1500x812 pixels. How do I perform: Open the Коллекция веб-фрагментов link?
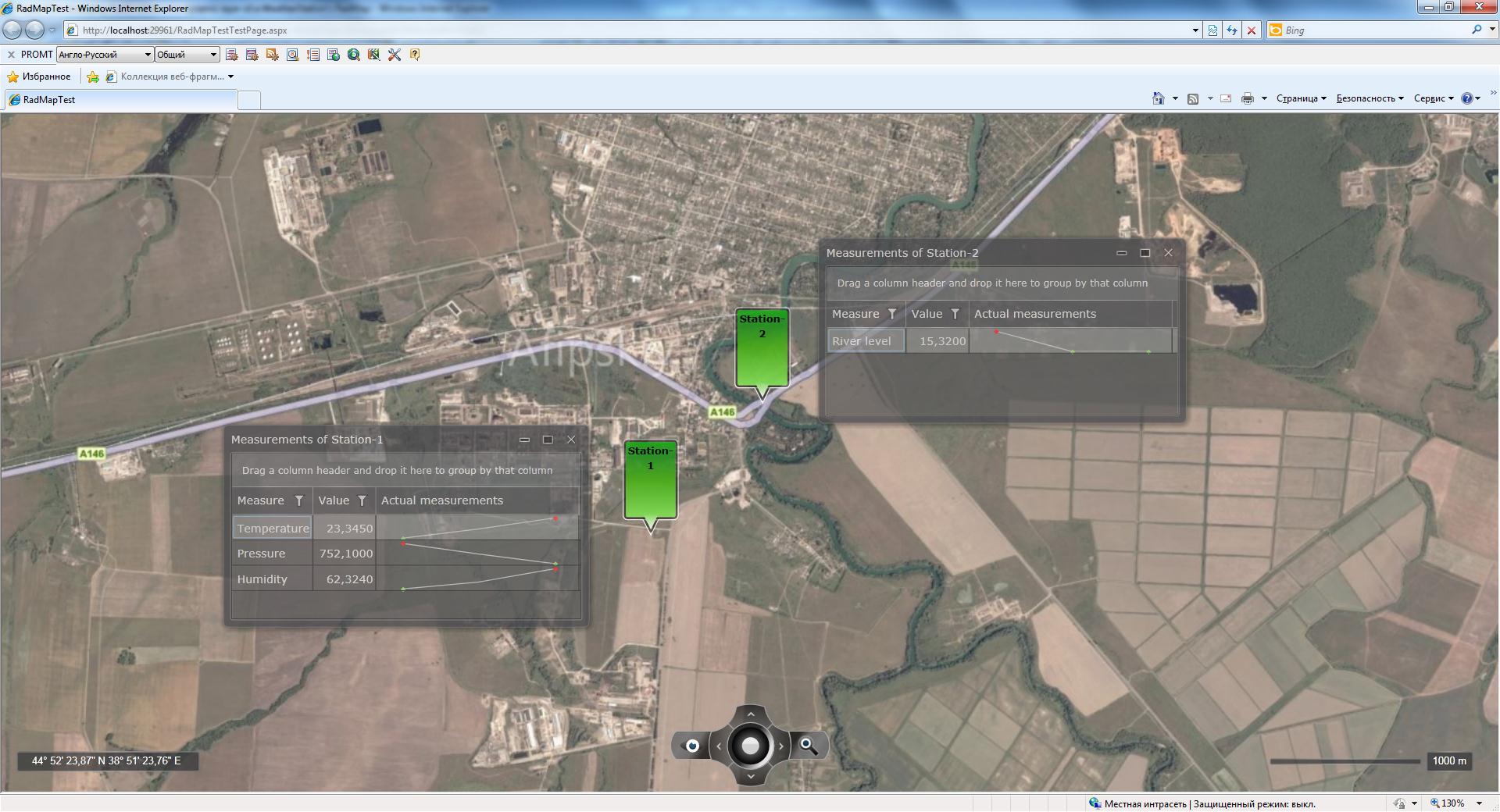170,77
